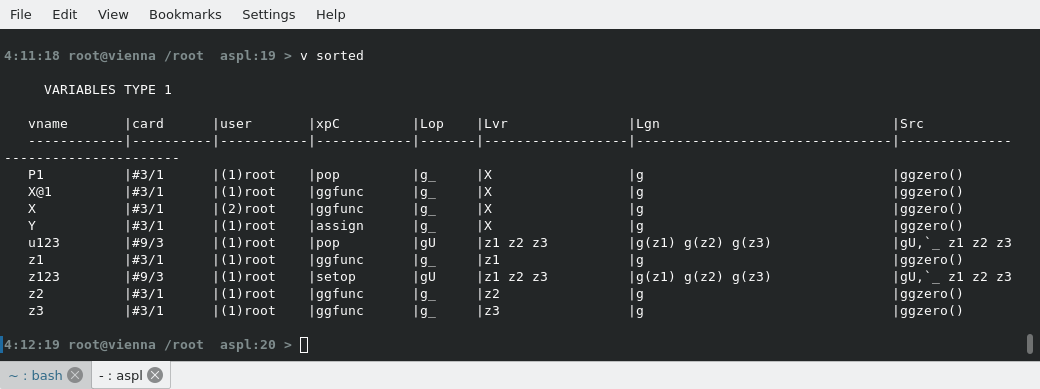1040x389 pixels.
Task: Click the vname column header
Action: click(x=48, y=124)
